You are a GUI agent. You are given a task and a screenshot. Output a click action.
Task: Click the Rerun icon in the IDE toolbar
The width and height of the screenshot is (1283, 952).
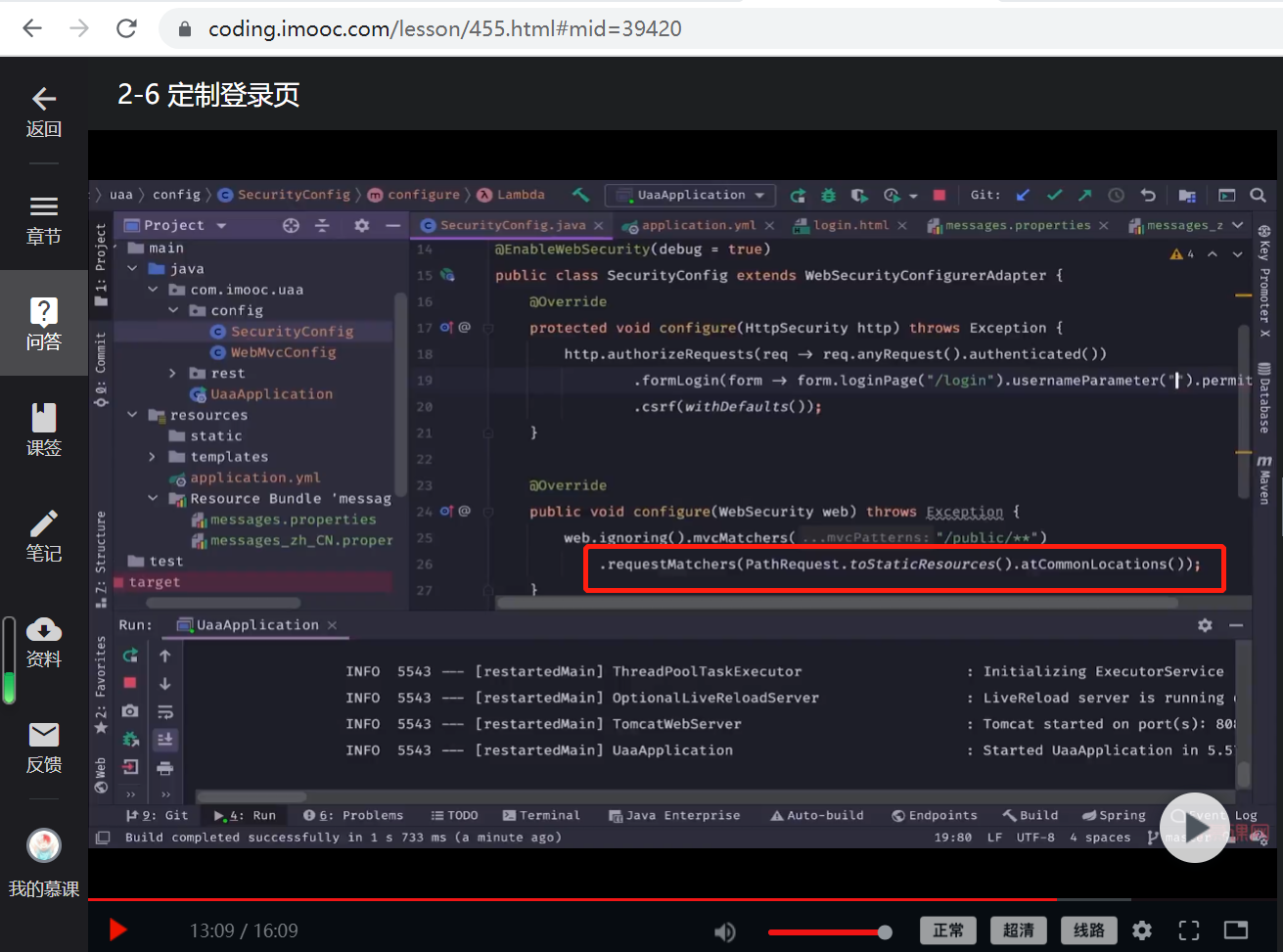799,196
